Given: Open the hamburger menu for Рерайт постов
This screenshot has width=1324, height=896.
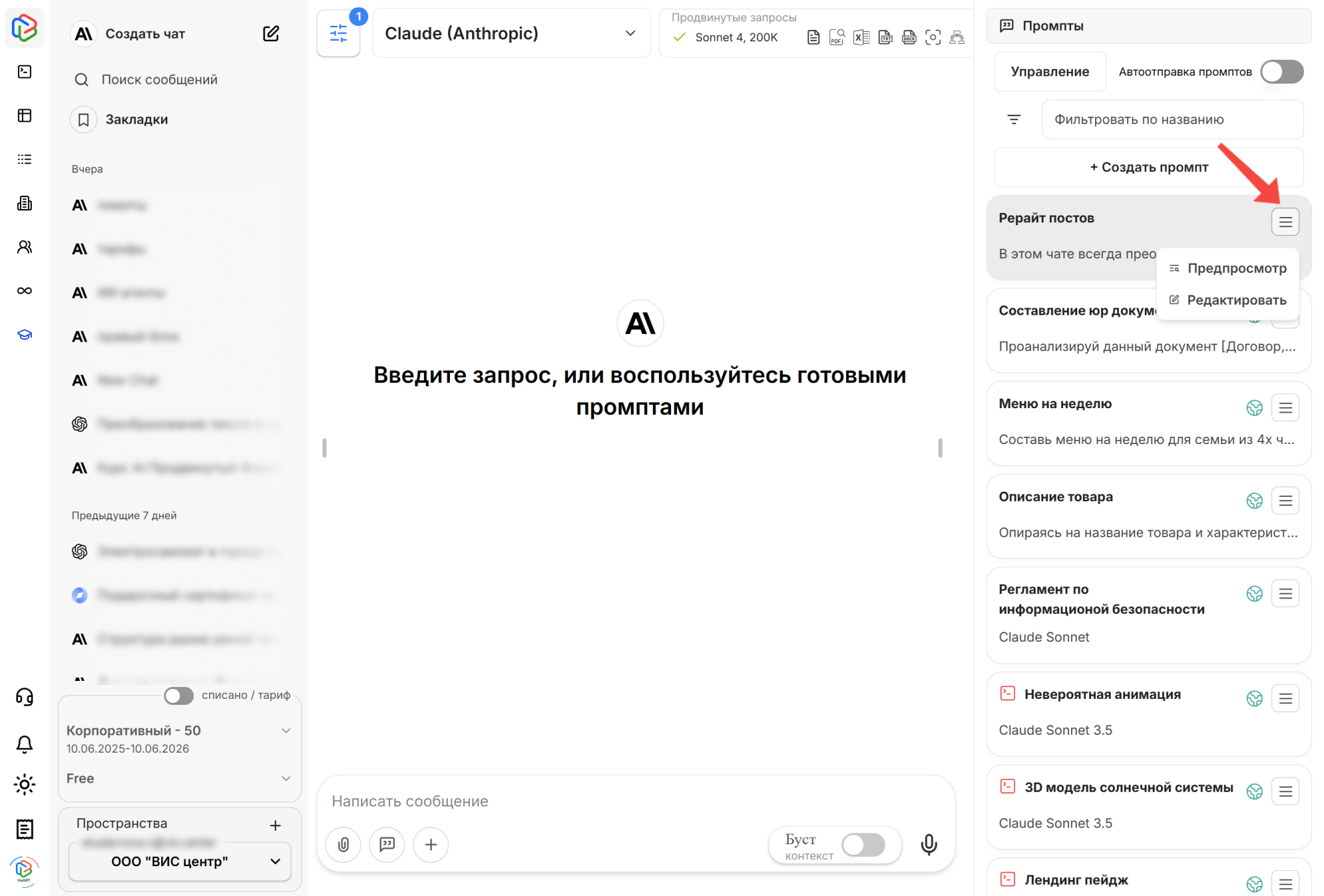Looking at the screenshot, I should 1286,222.
